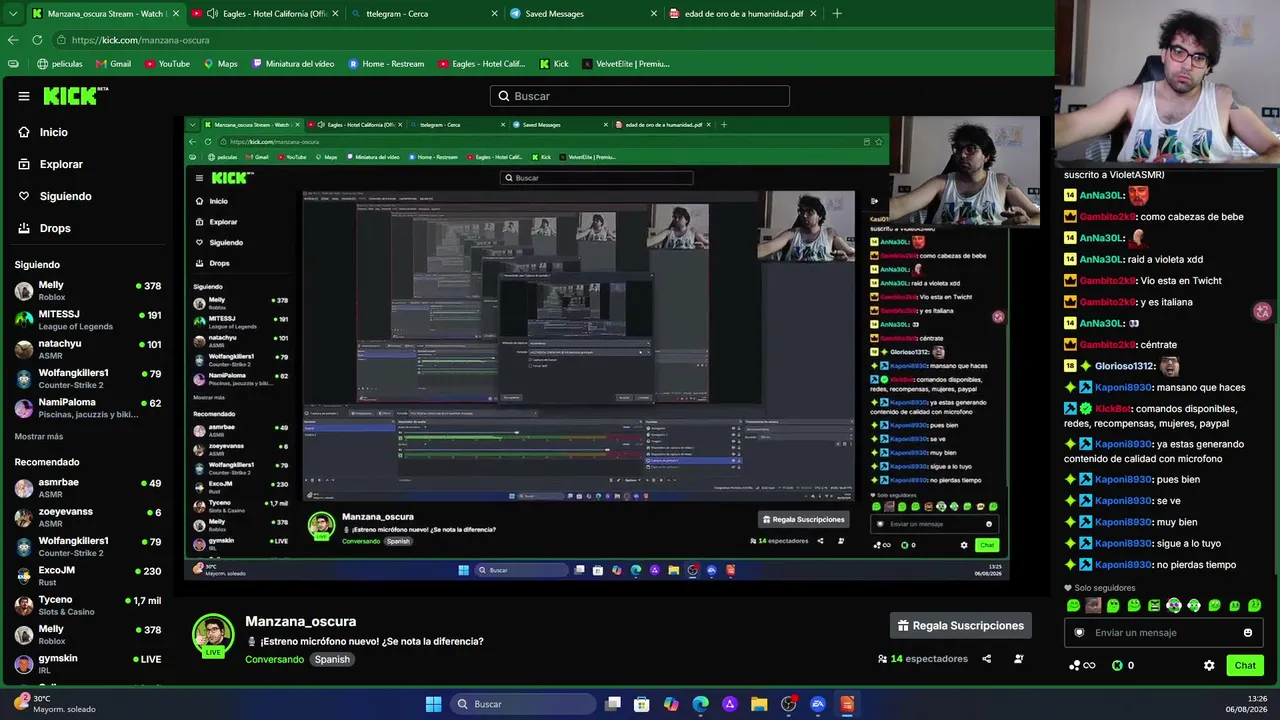
Task: Click the translate icon at chat edge
Action: coord(1262,311)
